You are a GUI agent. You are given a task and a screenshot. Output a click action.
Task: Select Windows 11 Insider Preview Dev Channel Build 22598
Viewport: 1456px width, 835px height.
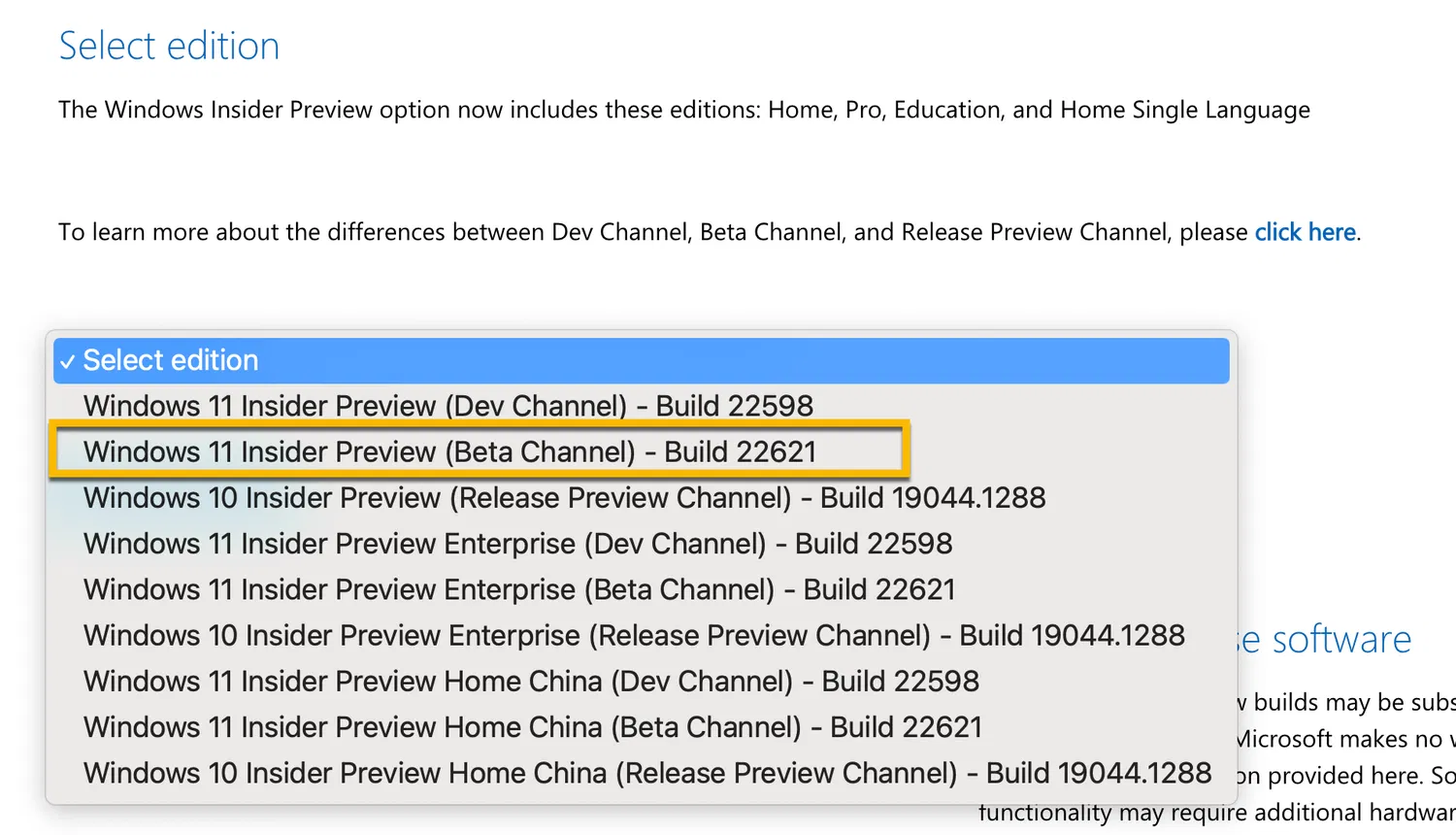click(448, 405)
